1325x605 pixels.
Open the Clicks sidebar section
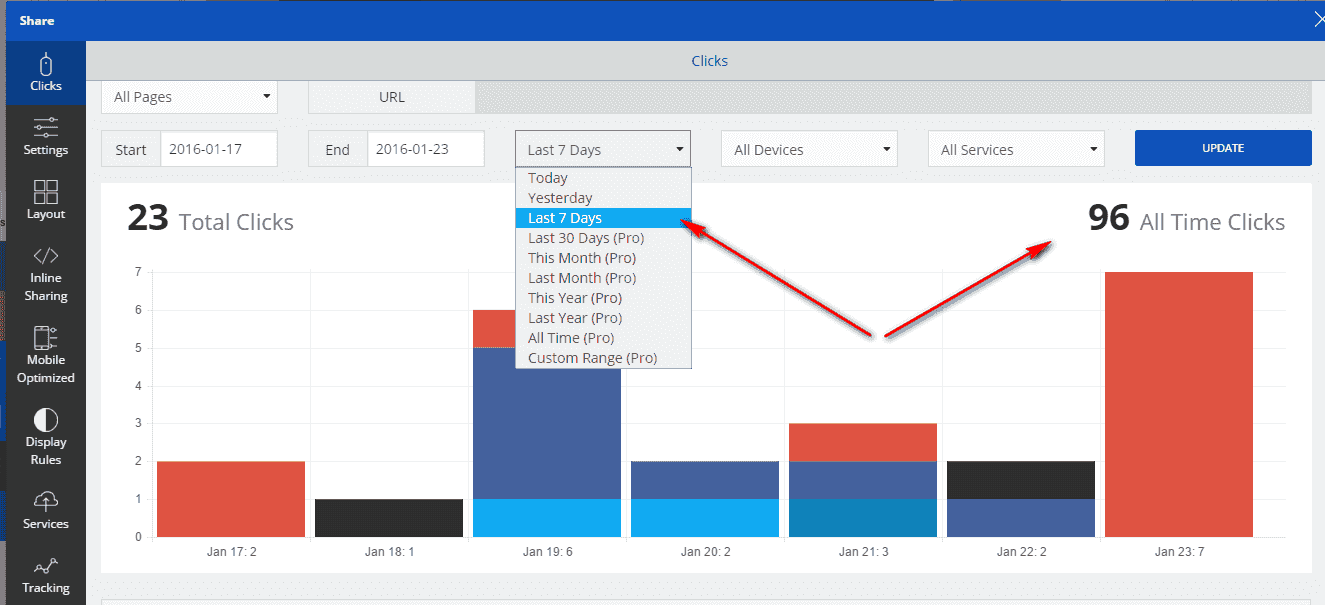(45, 73)
